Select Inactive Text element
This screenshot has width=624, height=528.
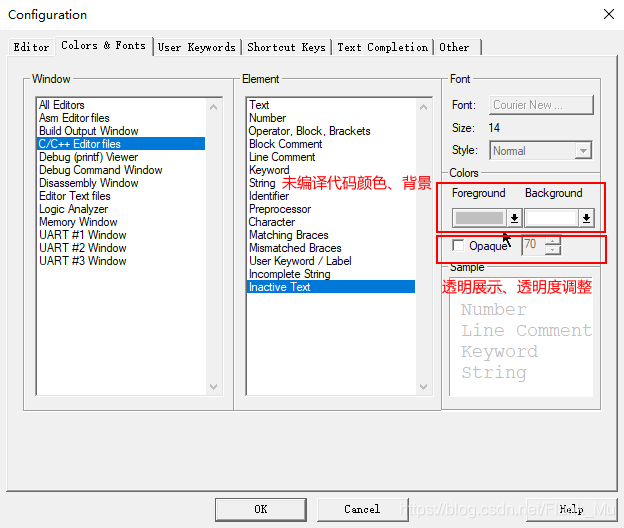pos(331,287)
